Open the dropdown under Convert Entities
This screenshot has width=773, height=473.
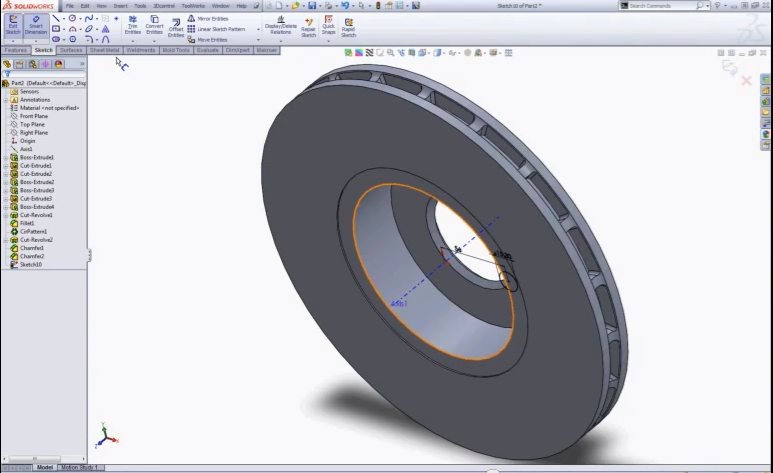[x=154, y=41]
